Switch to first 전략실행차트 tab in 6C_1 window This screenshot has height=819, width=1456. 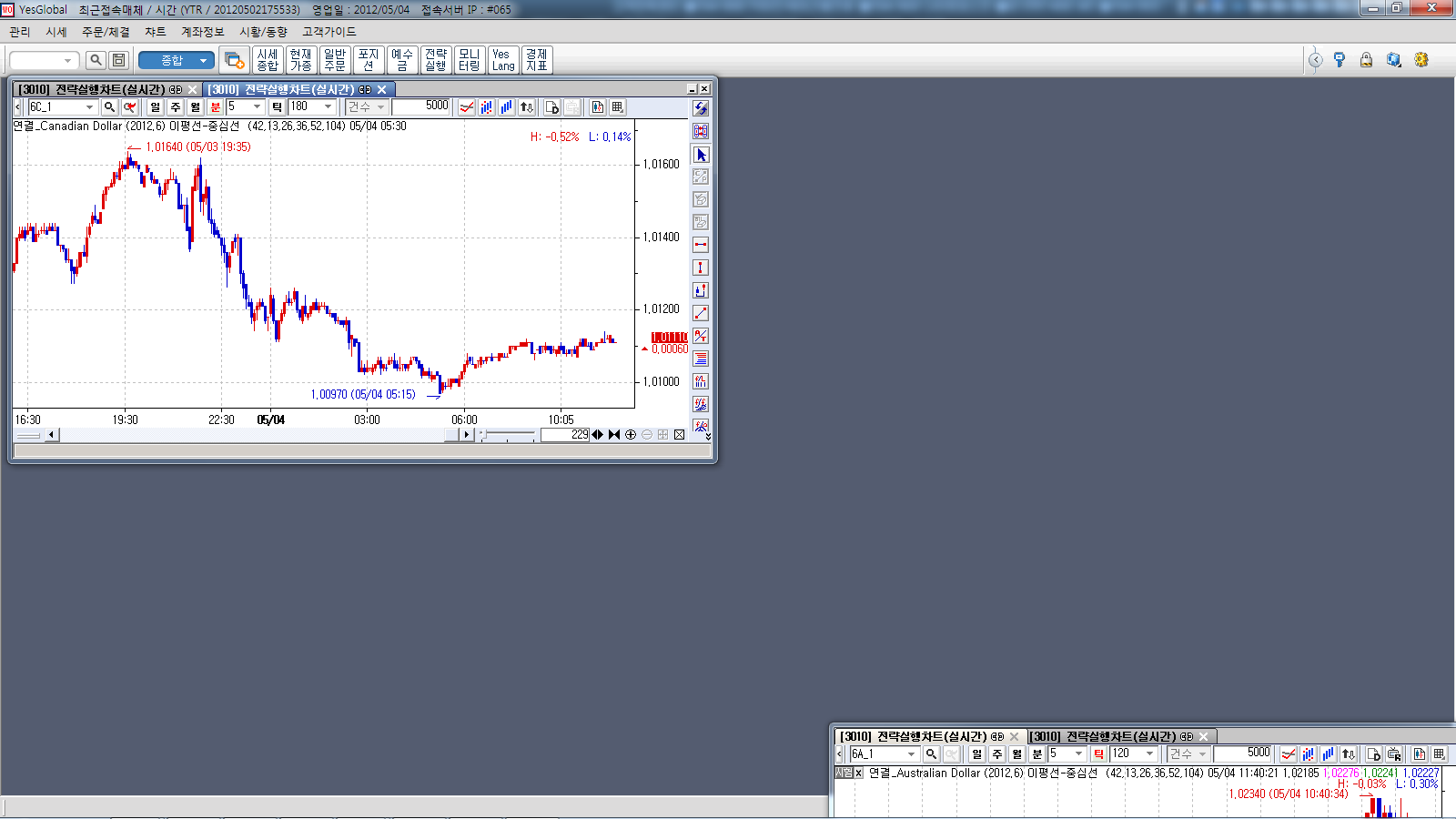pyautogui.click(x=100, y=89)
